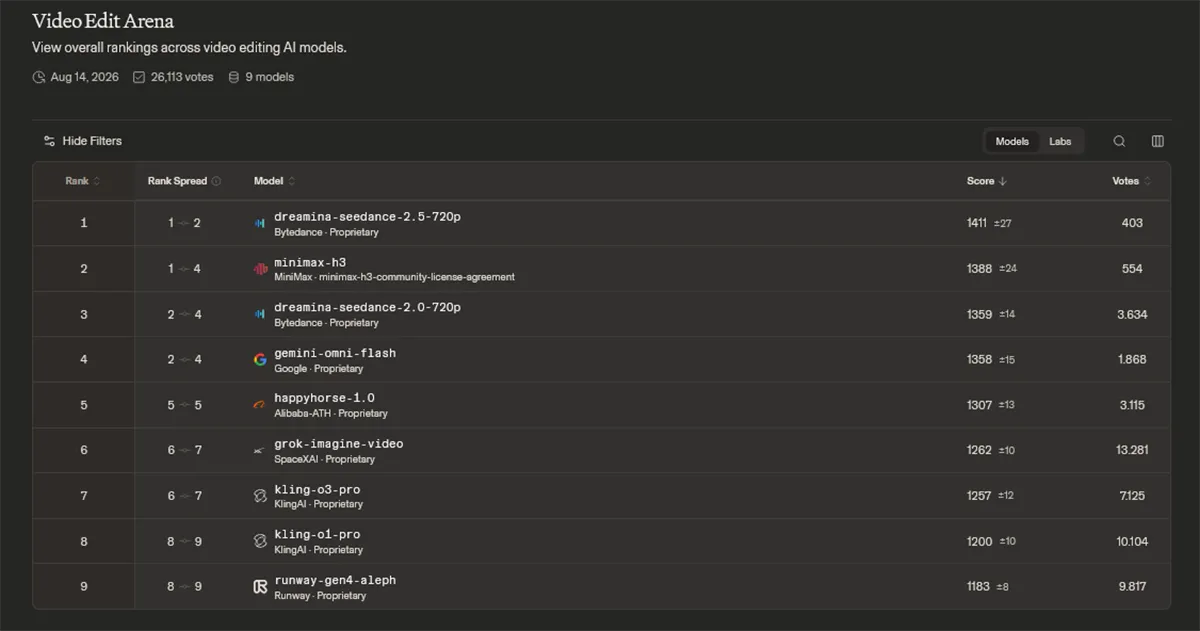This screenshot has width=1200, height=631.
Task: Click the Rank Spread info icon
Action: click(216, 181)
